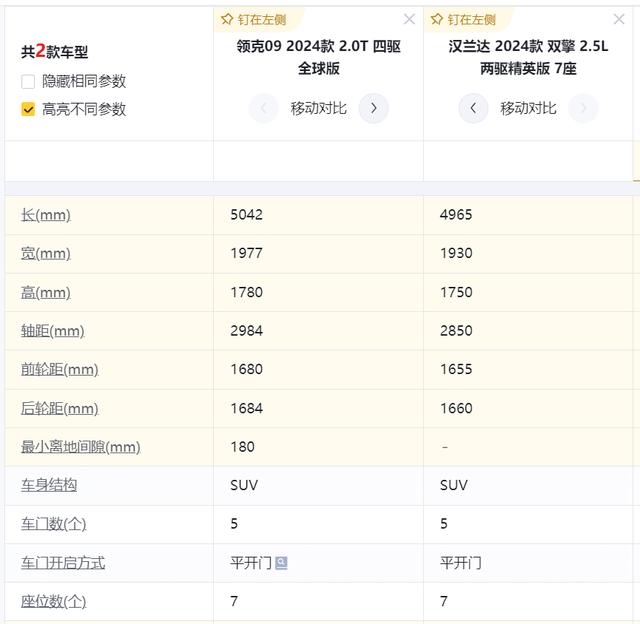Select the 汉兰达 length value 4965
Screen dimensions: 640x624
456,214
